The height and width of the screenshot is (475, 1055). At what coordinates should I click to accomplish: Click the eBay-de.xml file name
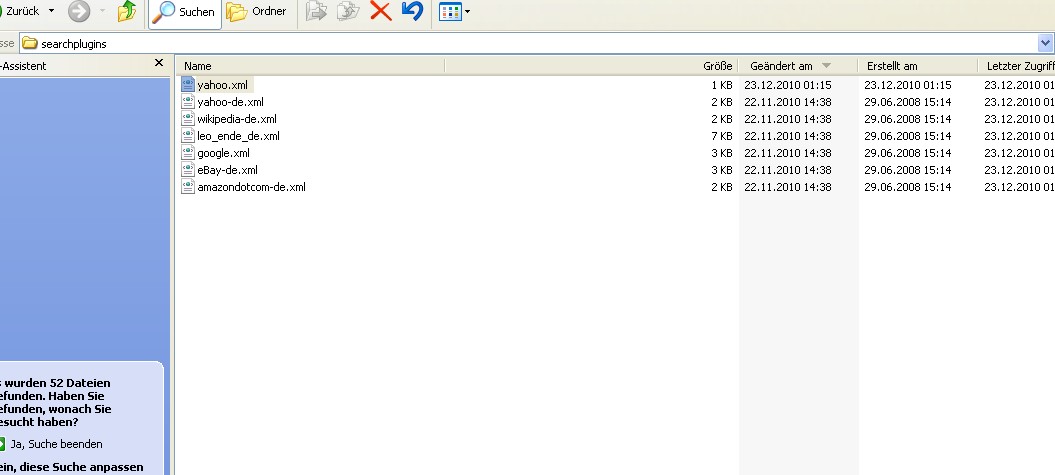(227, 170)
